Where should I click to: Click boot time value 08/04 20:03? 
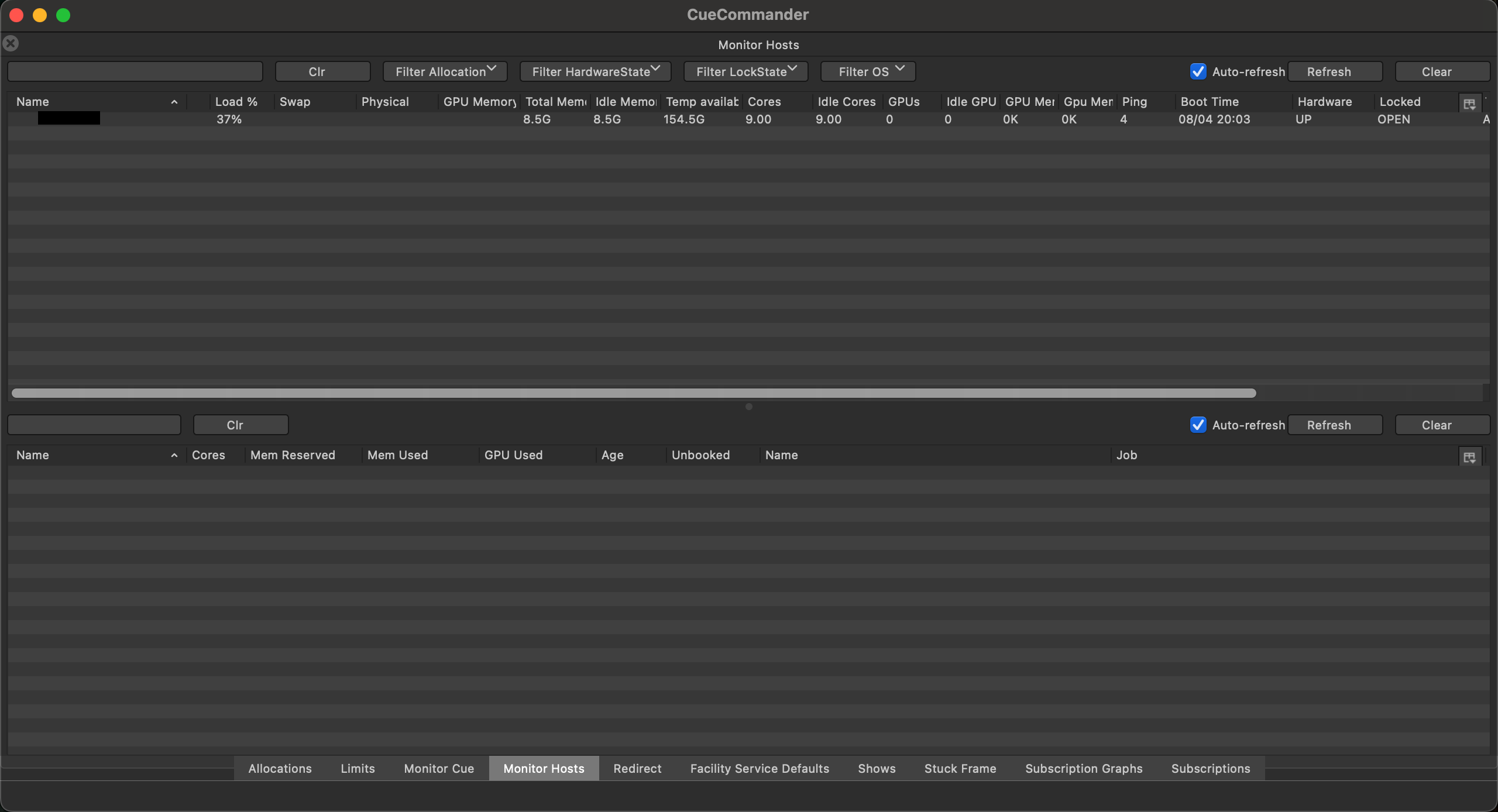pyautogui.click(x=1214, y=119)
